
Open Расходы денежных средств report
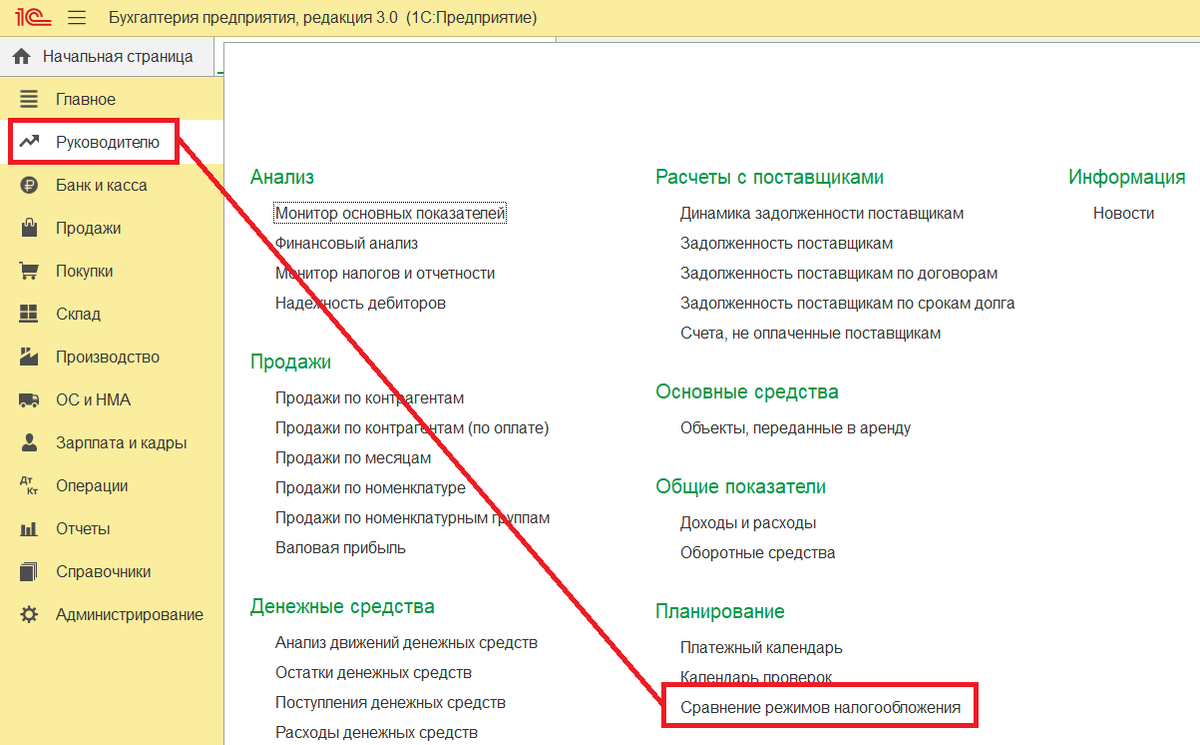tap(376, 733)
